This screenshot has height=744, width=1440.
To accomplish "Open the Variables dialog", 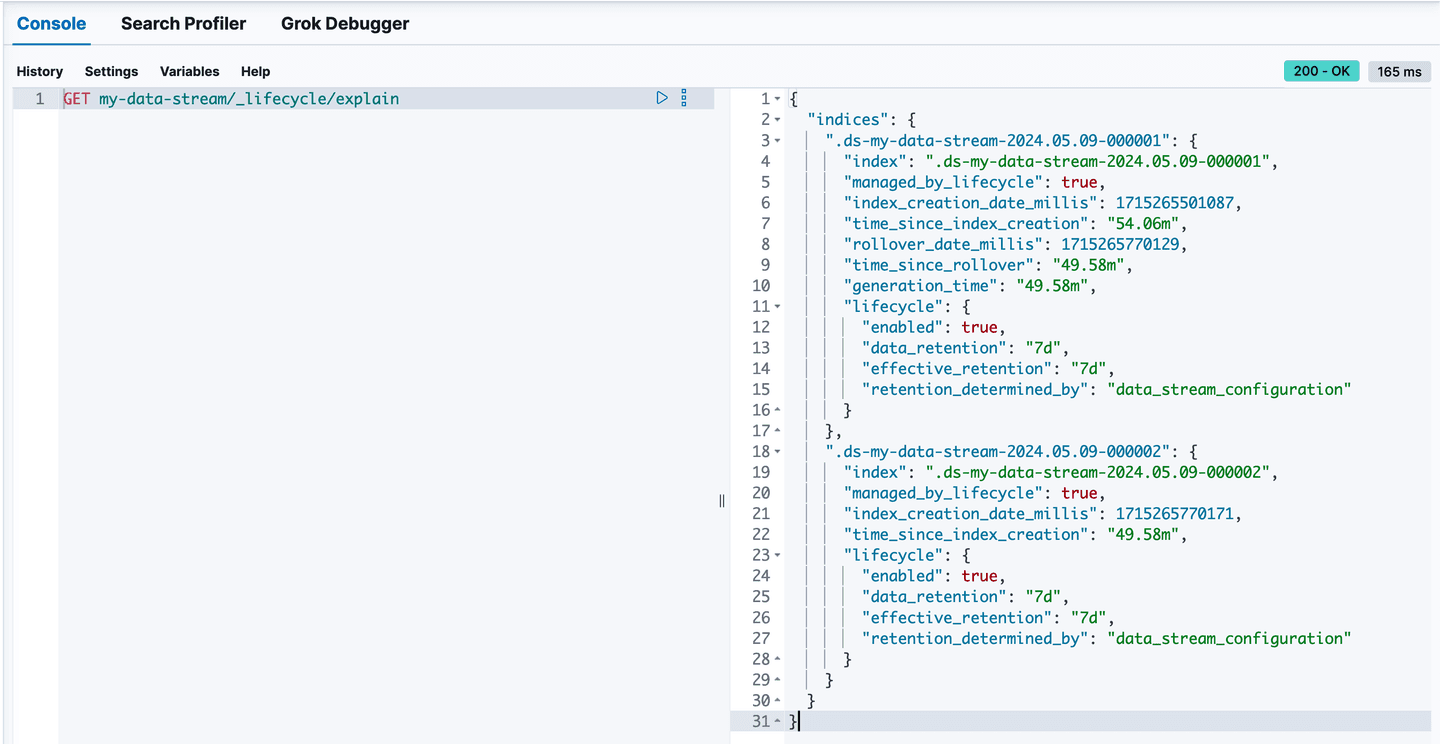I will click(189, 71).
